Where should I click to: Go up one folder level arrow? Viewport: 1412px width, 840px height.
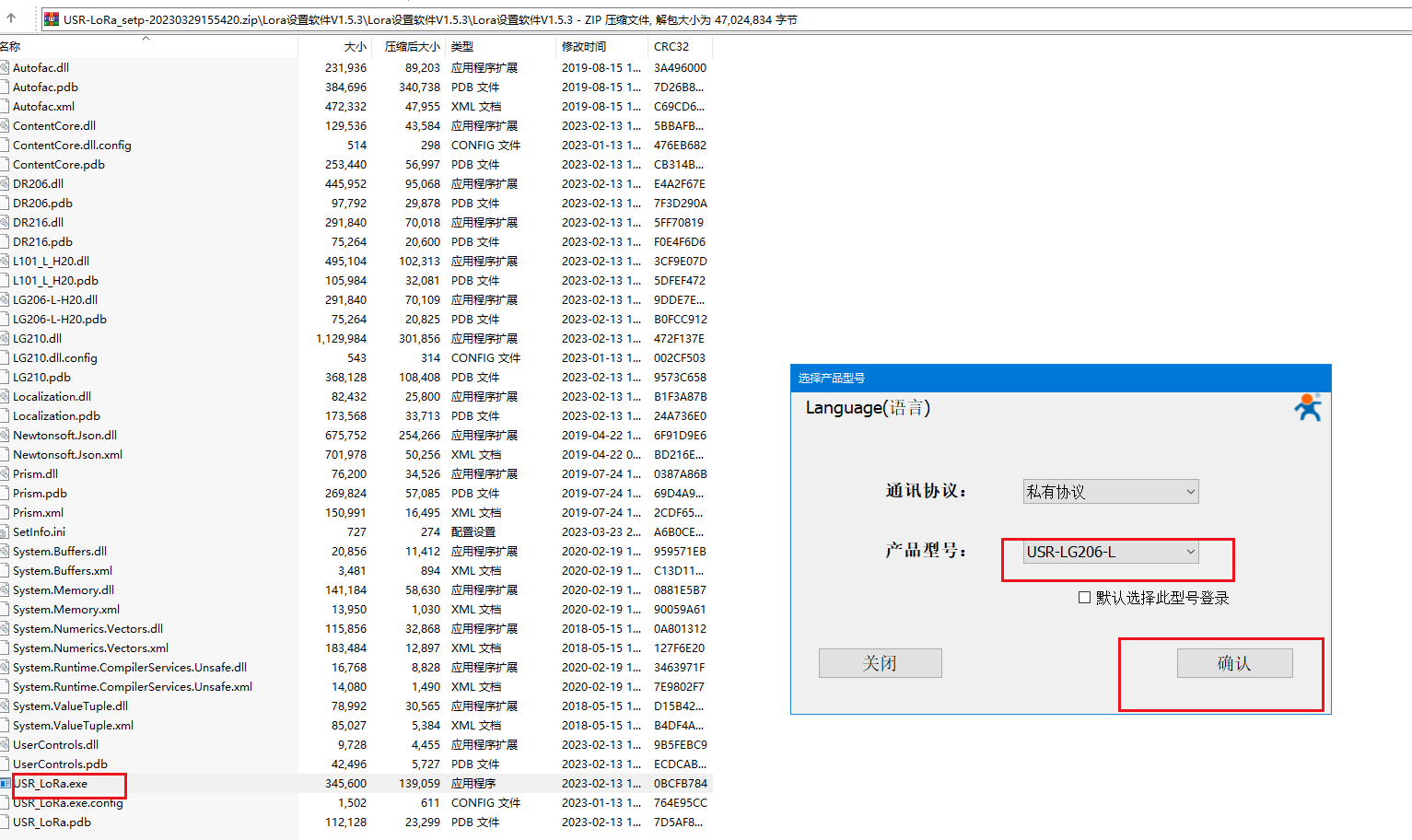(11, 17)
